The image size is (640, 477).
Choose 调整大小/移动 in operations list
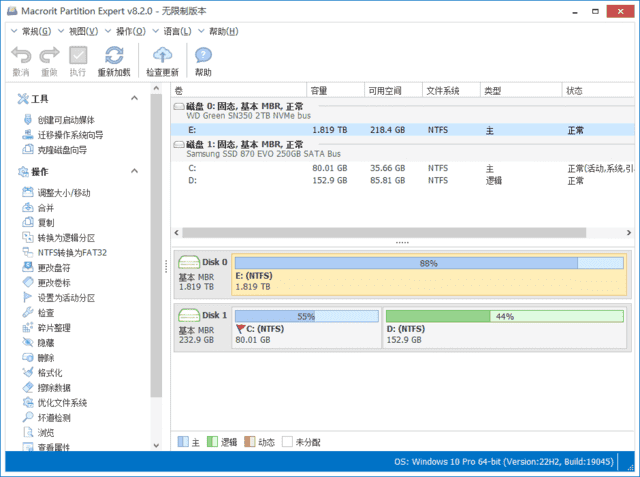[64, 193]
